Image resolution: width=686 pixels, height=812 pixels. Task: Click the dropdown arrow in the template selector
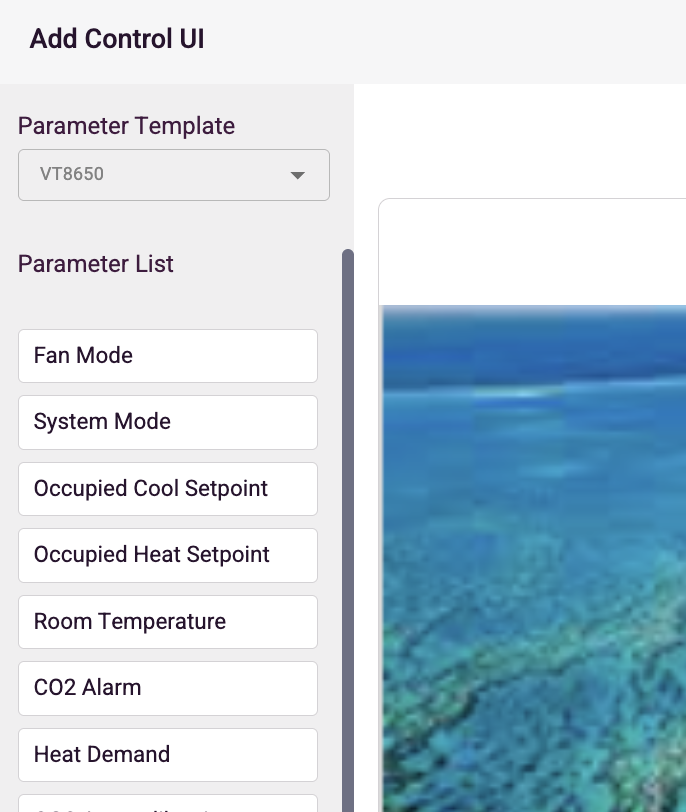pos(297,176)
